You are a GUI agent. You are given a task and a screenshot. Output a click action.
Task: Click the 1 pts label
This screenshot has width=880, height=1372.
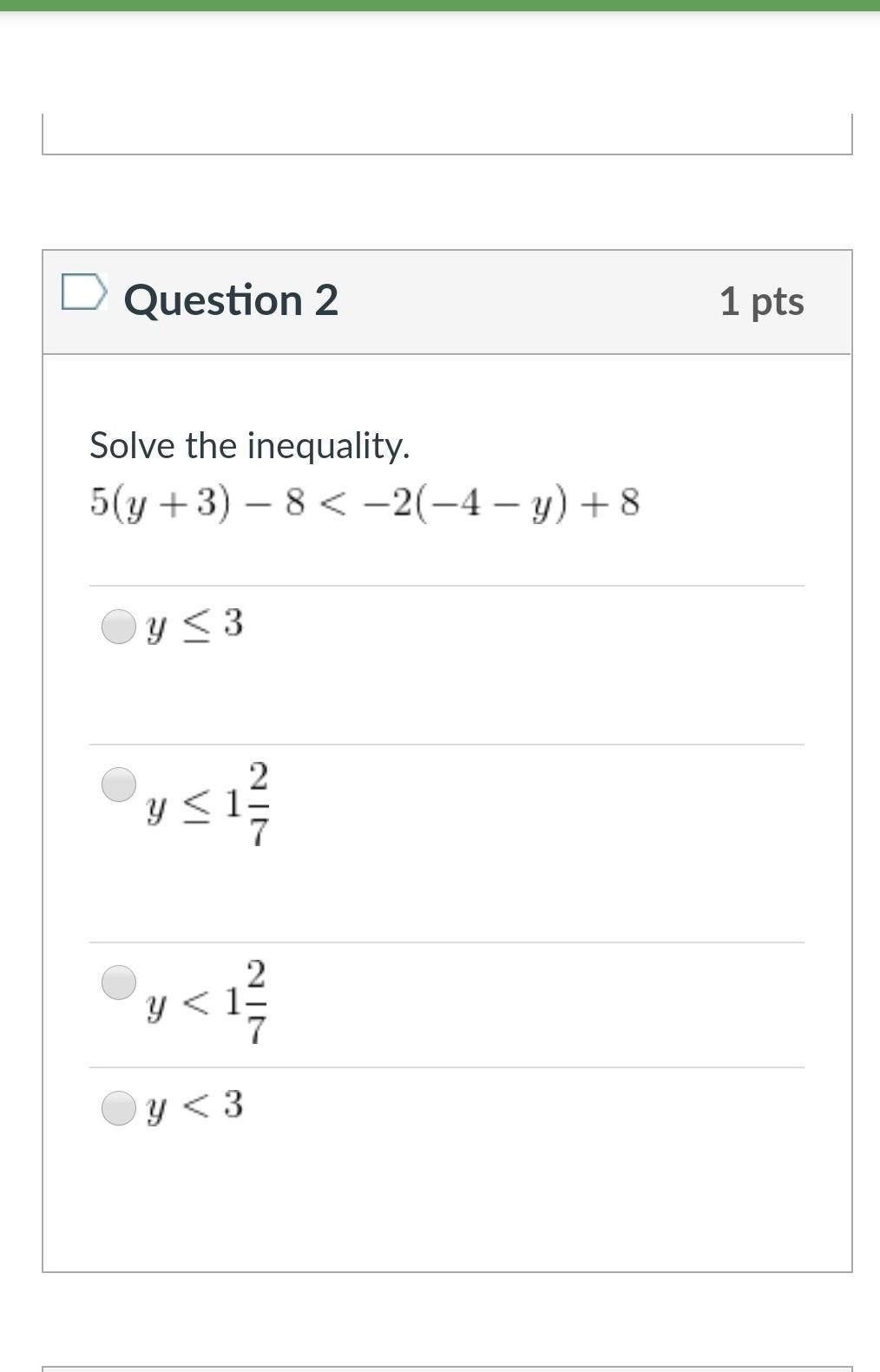click(761, 301)
